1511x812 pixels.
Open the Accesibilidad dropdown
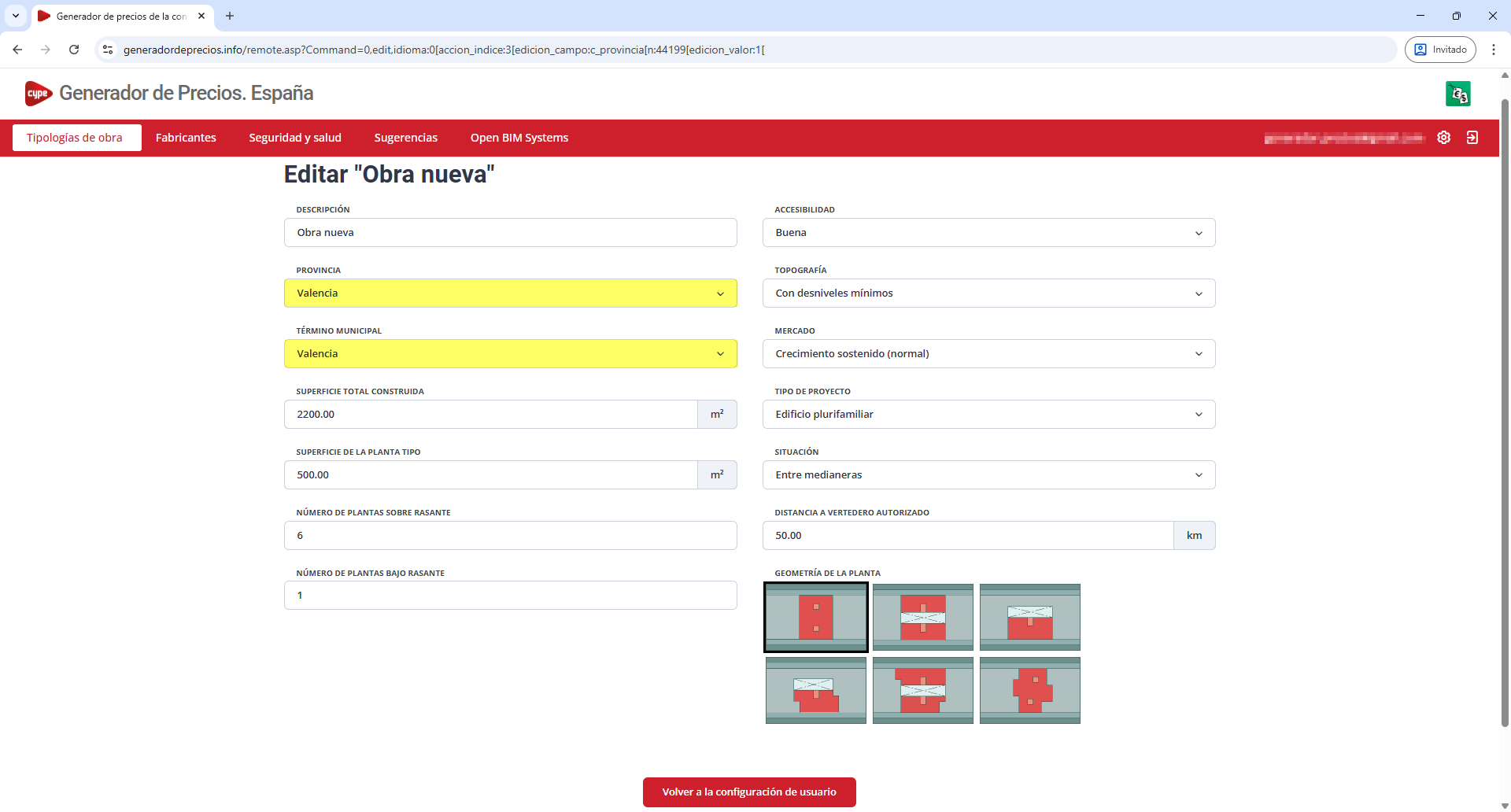pyautogui.click(x=988, y=233)
